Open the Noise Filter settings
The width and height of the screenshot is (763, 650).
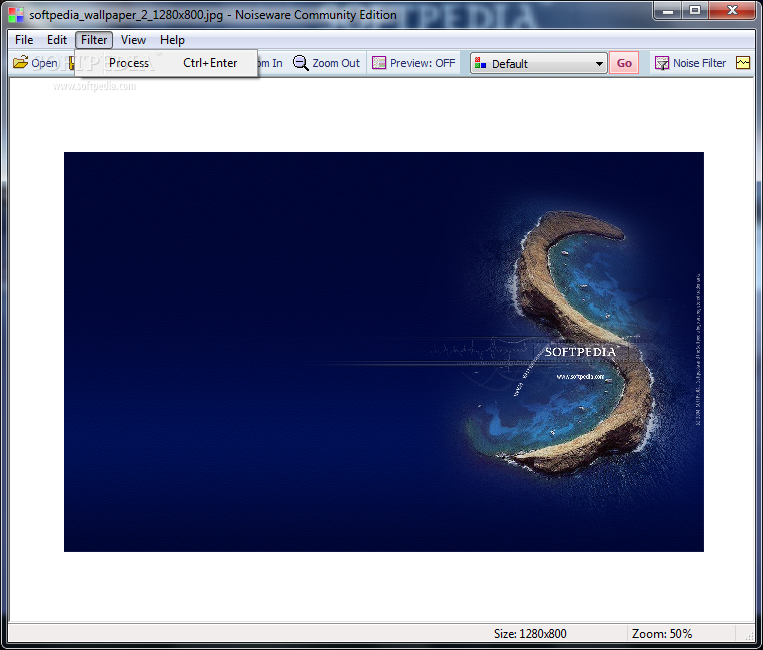pyautogui.click(x=690, y=63)
